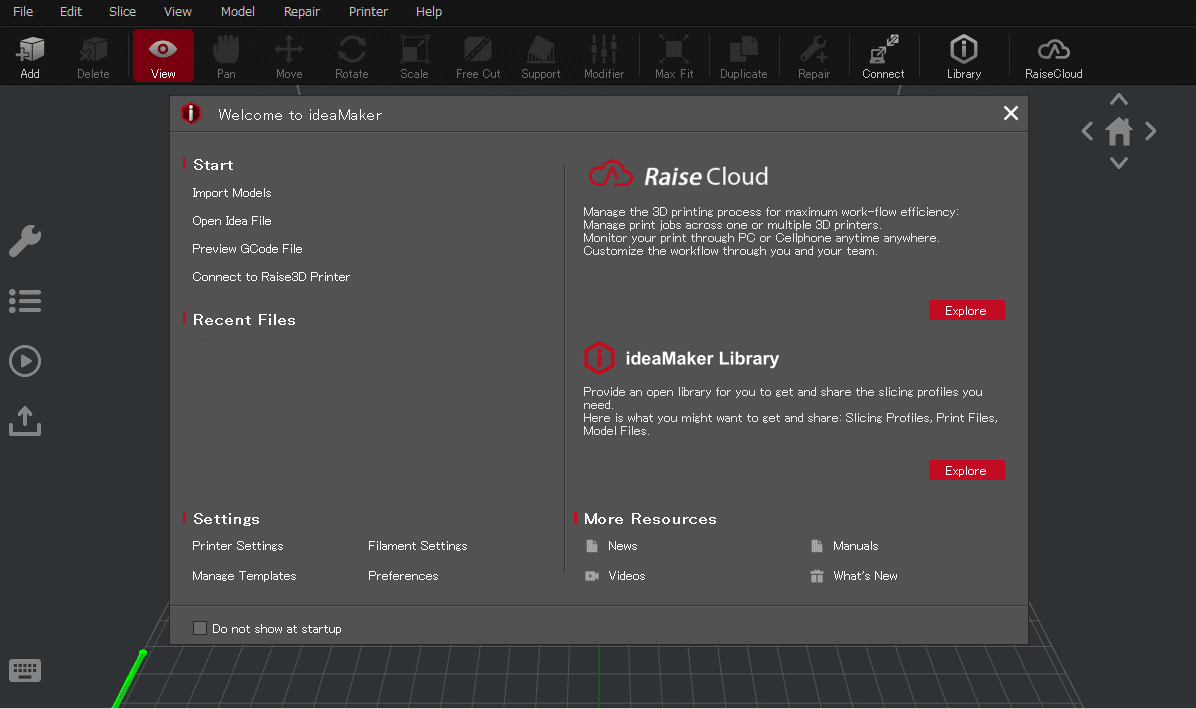
Task: Open Manage Templates link
Action: (244, 576)
